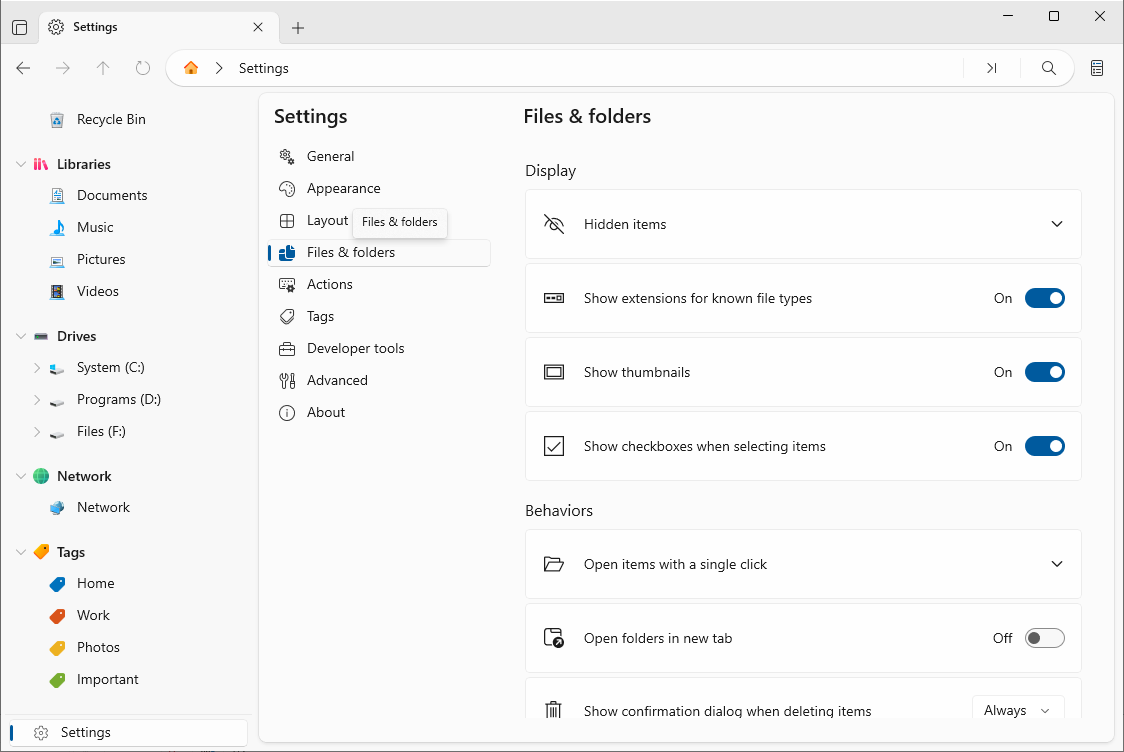Click the Videos library icon
The image size is (1124, 752).
57,292
